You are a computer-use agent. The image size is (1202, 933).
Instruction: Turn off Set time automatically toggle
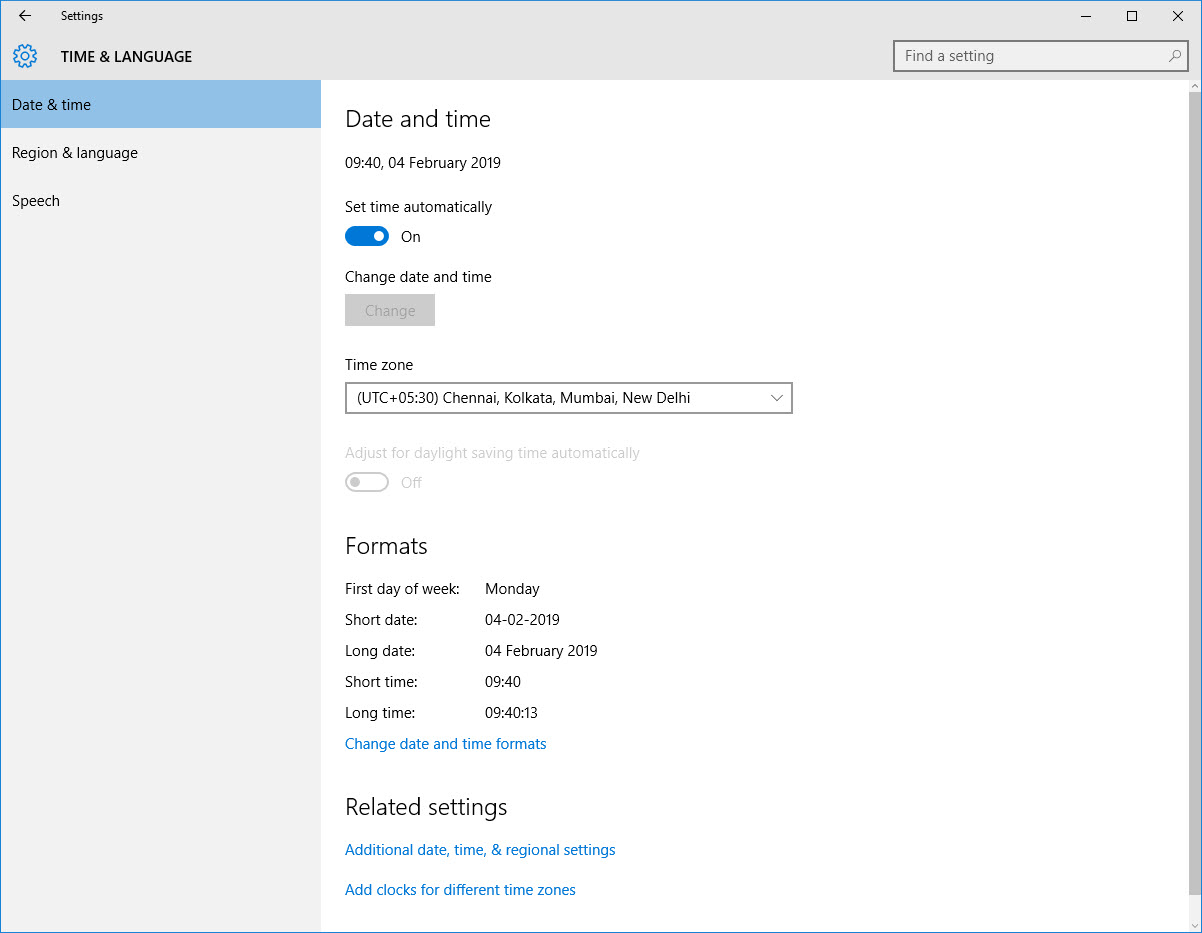tap(367, 236)
